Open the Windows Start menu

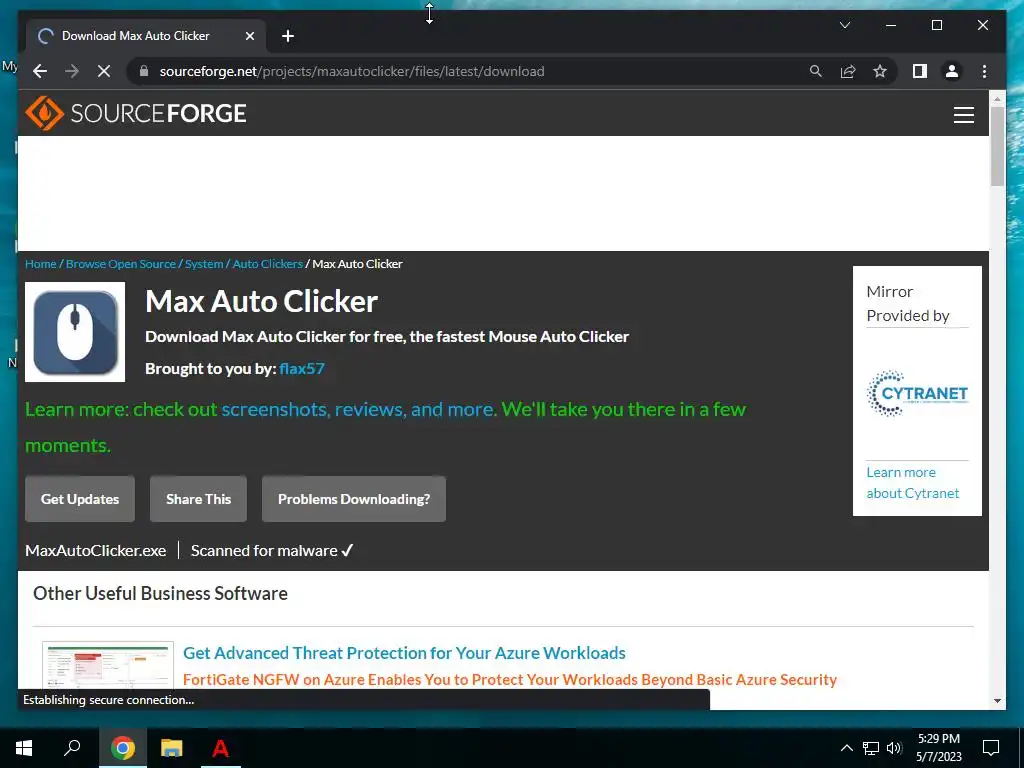[24, 748]
